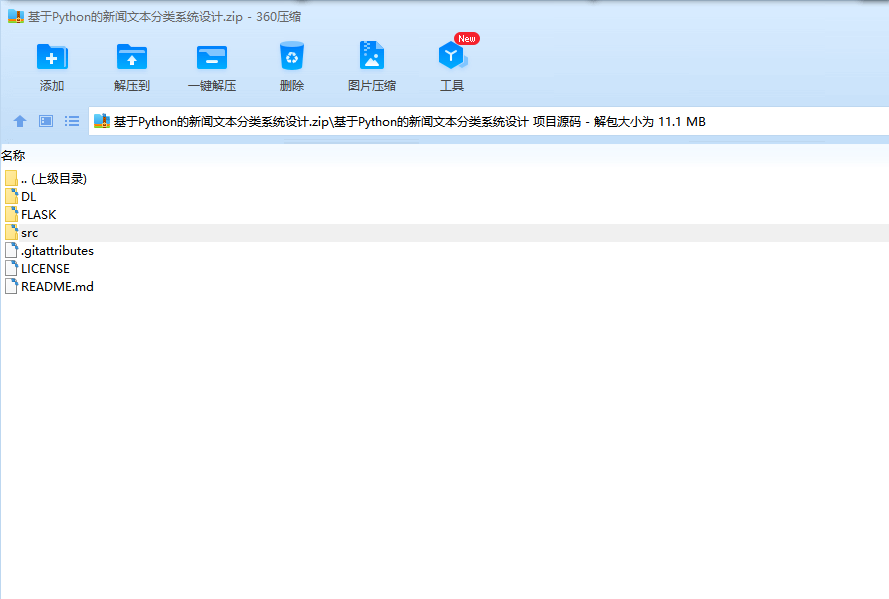Viewport: 889px width, 599px height.
Task: Select the FLASK folder name
Action: 39,215
